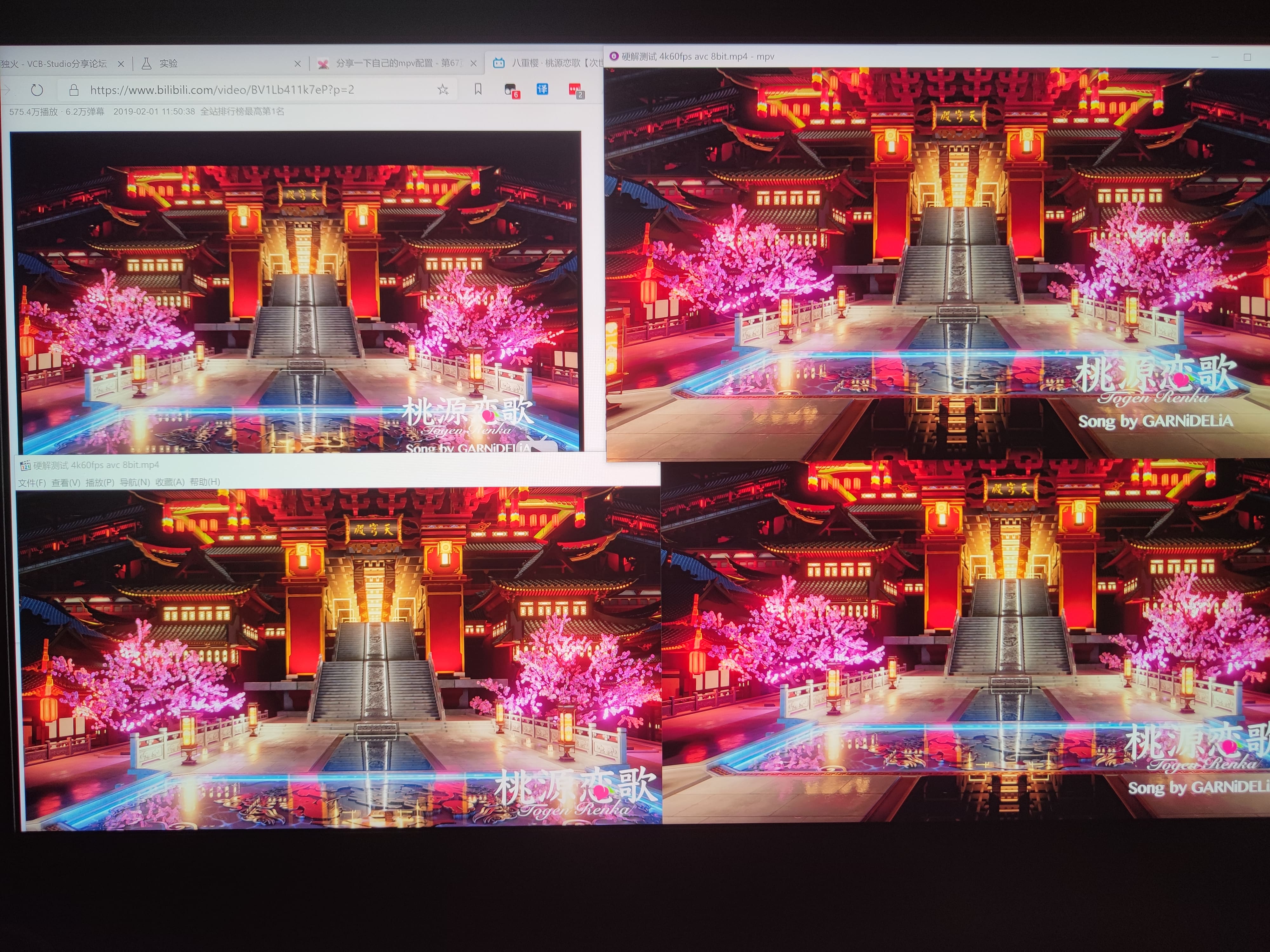
Task: Open the 帮助(H) menu in MPC
Action: [205, 482]
